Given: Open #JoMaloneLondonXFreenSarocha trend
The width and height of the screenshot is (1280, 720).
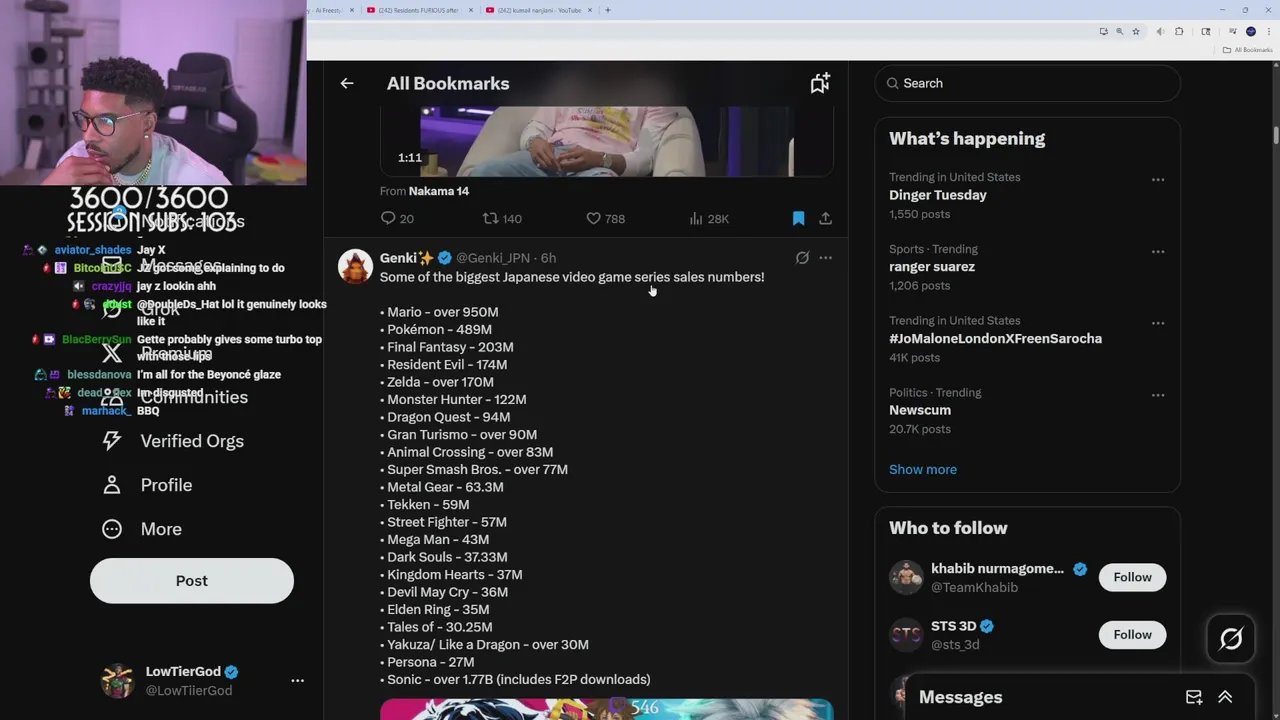Looking at the screenshot, I should tap(995, 339).
